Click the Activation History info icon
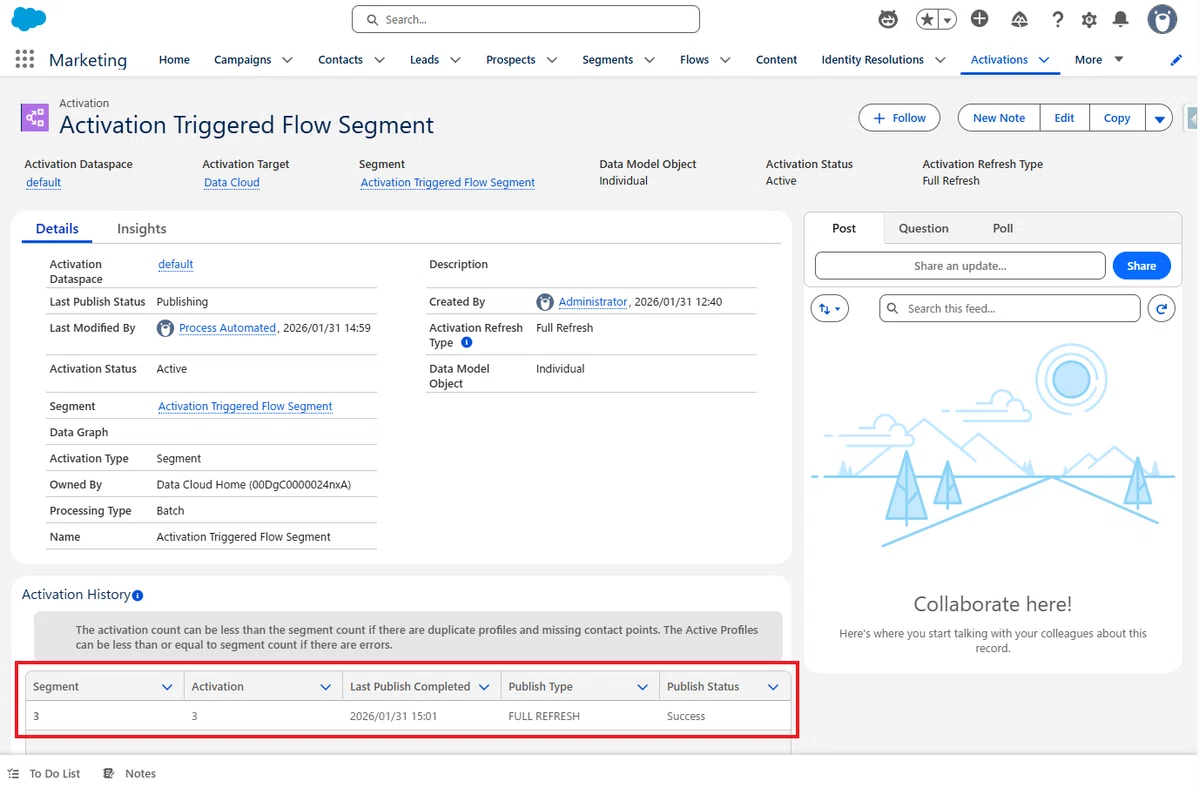Viewport: 1200px width, 788px height. [138, 595]
